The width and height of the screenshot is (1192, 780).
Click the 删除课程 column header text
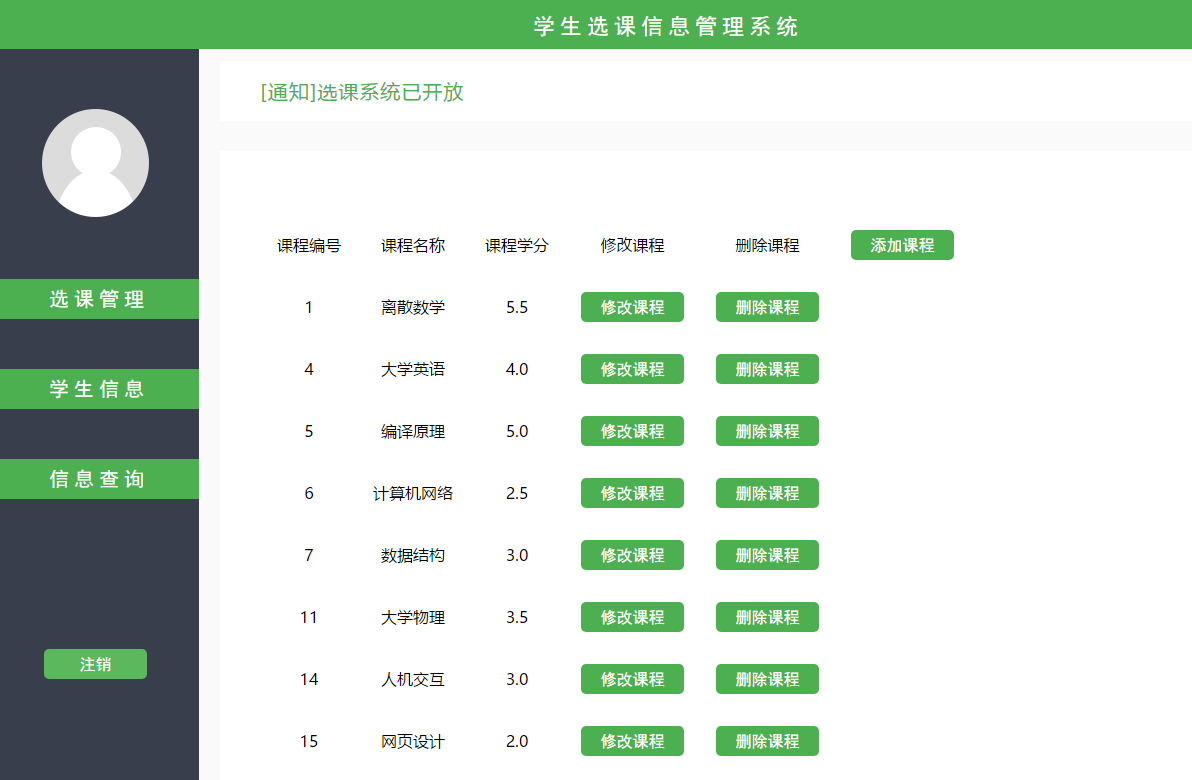coord(767,246)
